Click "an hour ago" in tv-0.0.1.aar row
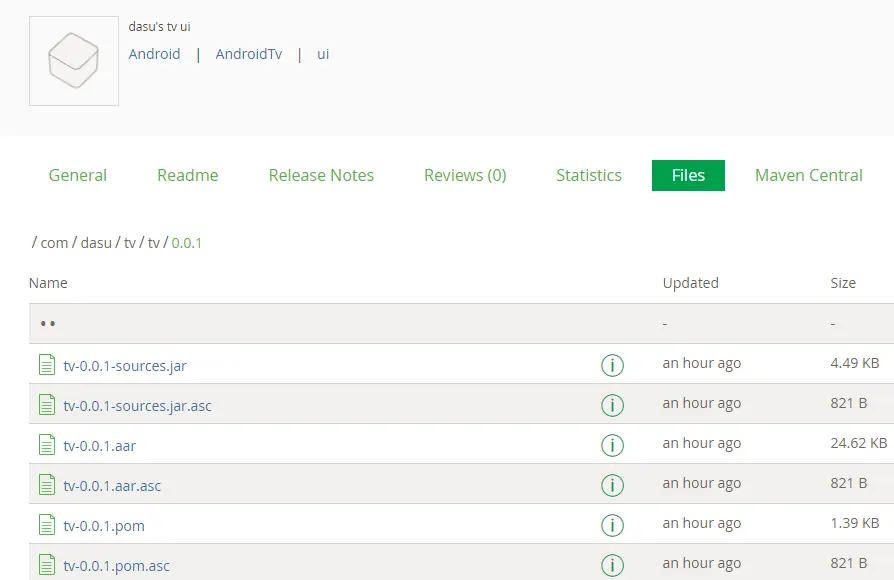The height and width of the screenshot is (580, 894). pyautogui.click(x=702, y=443)
